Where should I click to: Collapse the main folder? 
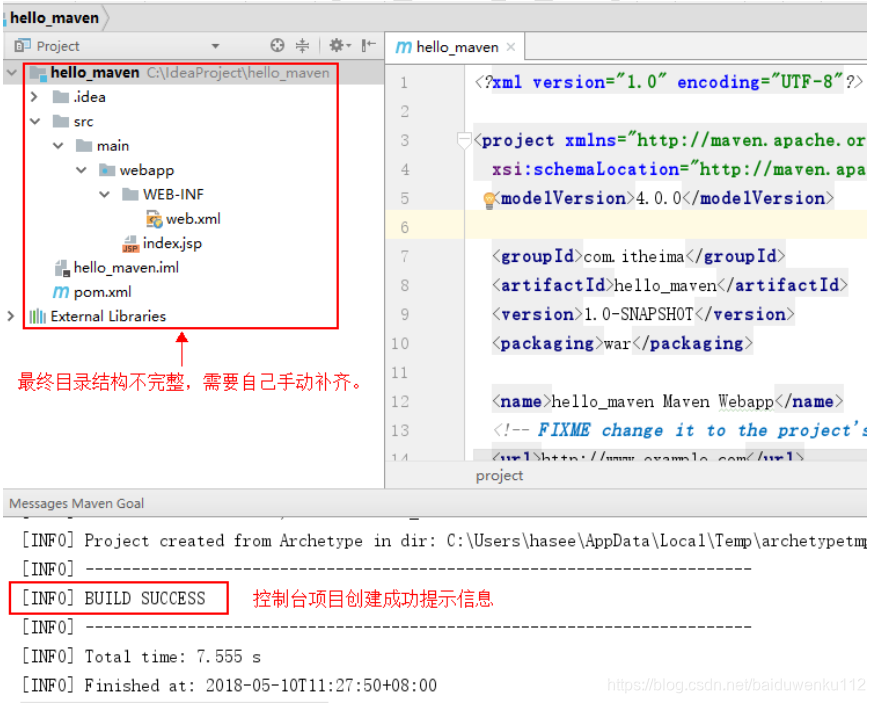[x=58, y=146]
